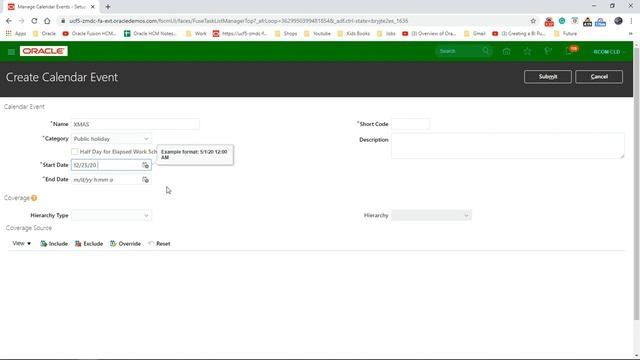Open the notifications bell icon
This screenshot has width=640, height=360.
coord(569,51)
